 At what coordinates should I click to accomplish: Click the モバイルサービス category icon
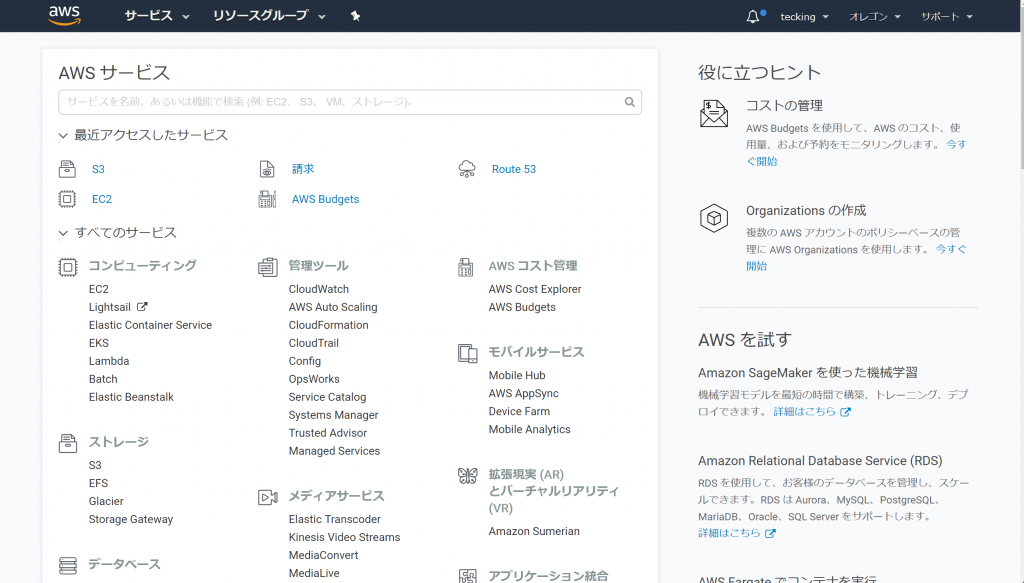pos(468,353)
